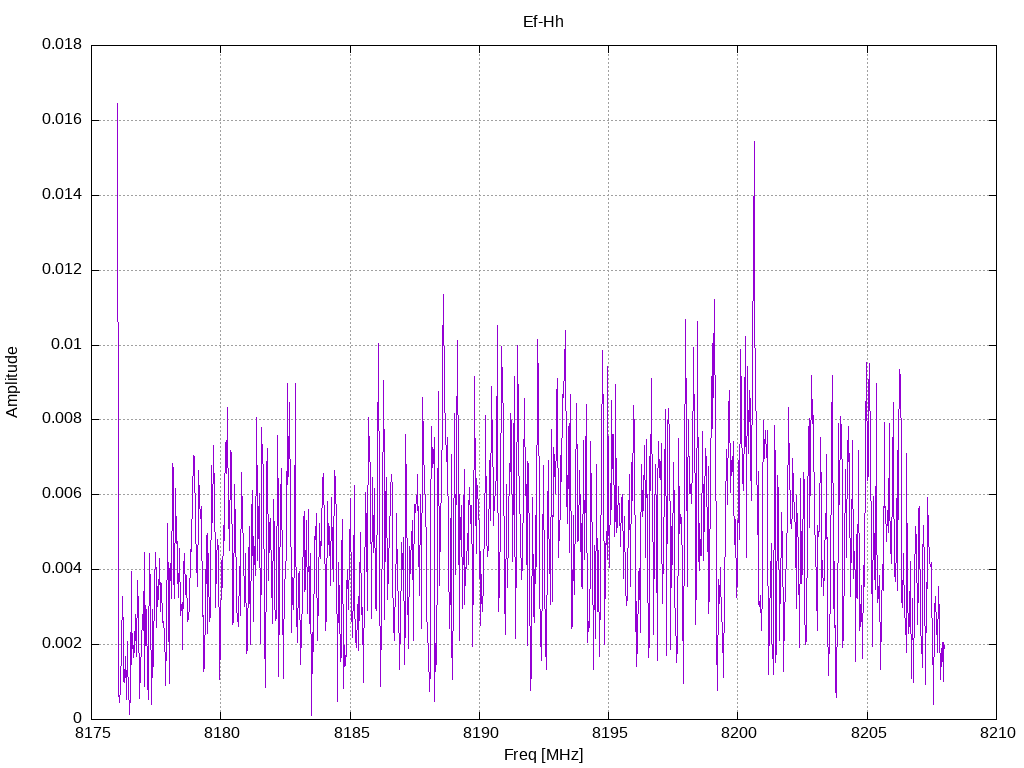Image resolution: width=1024 pixels, height=768 pixels.
Task: Select the y-axis tick label 0.006
Action: click(62, 494)
